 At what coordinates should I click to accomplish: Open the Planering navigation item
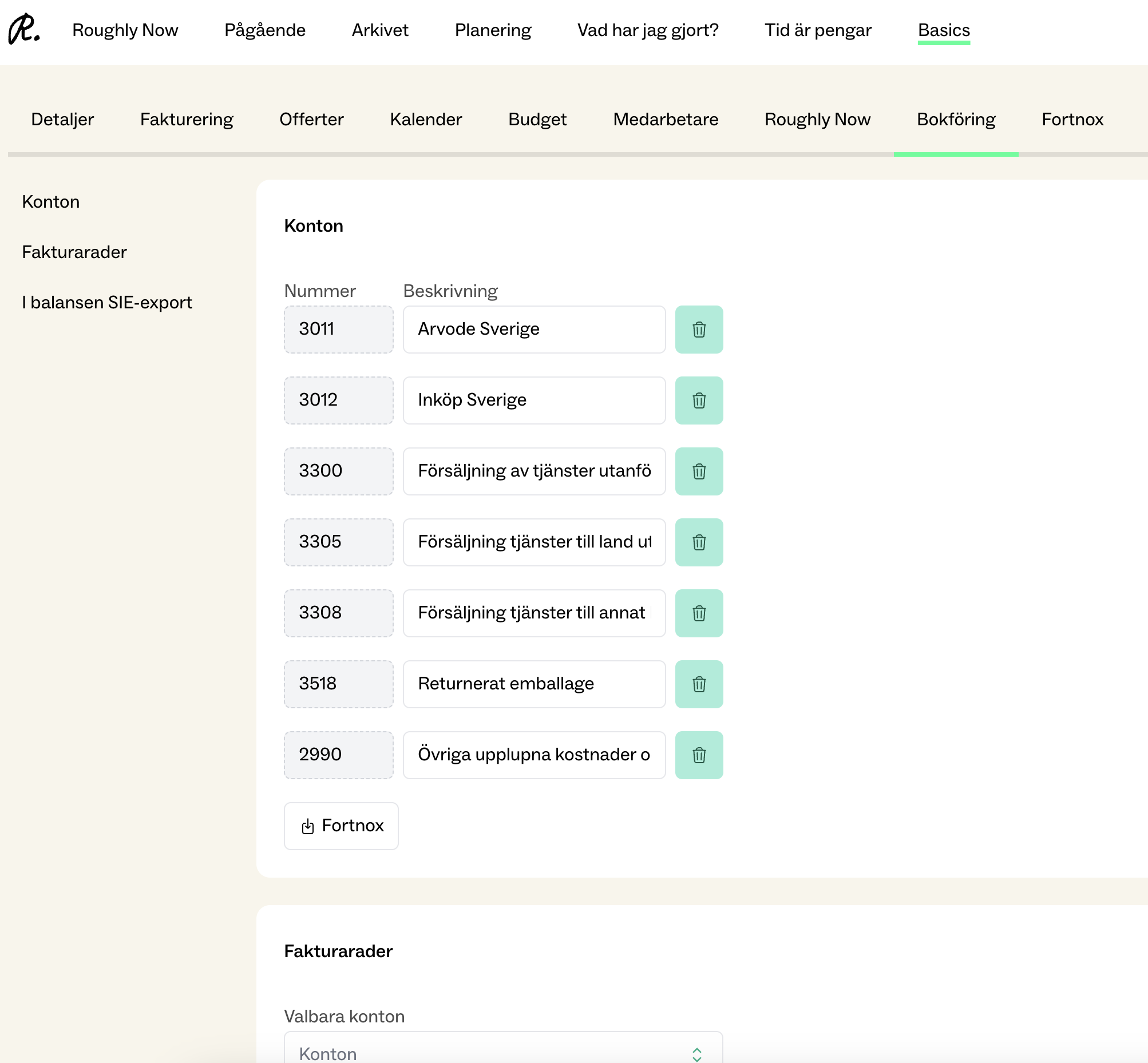tap(493, 30)
